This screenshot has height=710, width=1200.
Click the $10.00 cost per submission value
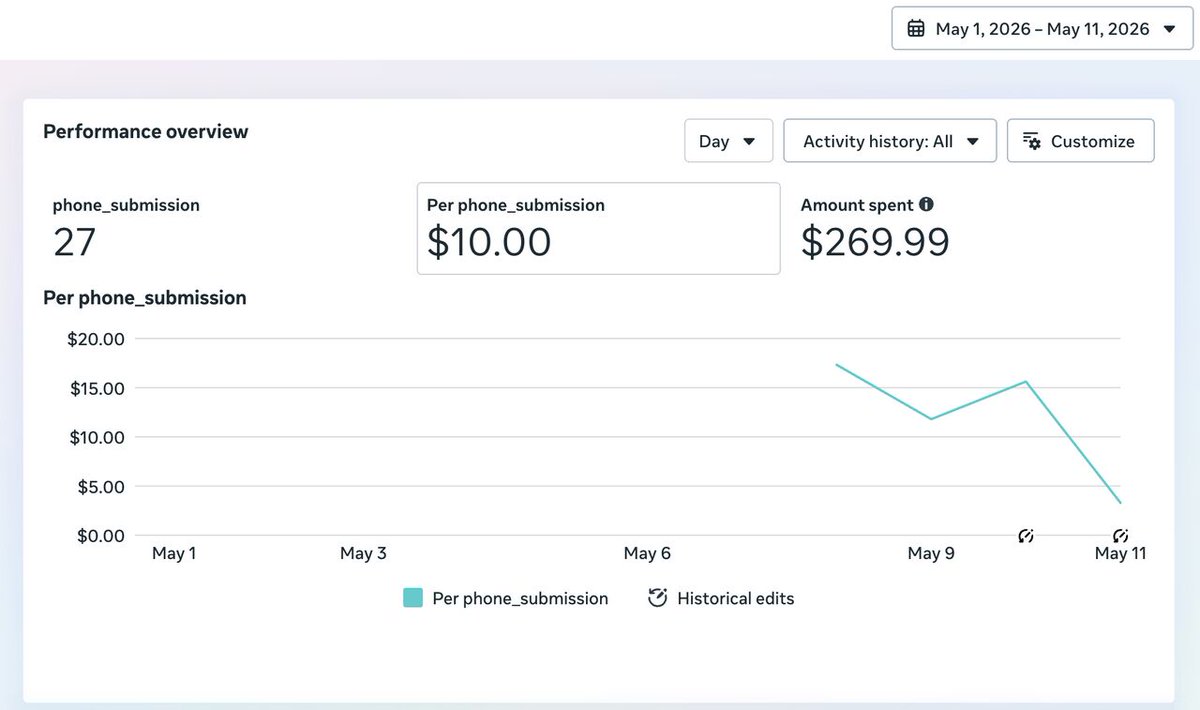coord(489,242)
